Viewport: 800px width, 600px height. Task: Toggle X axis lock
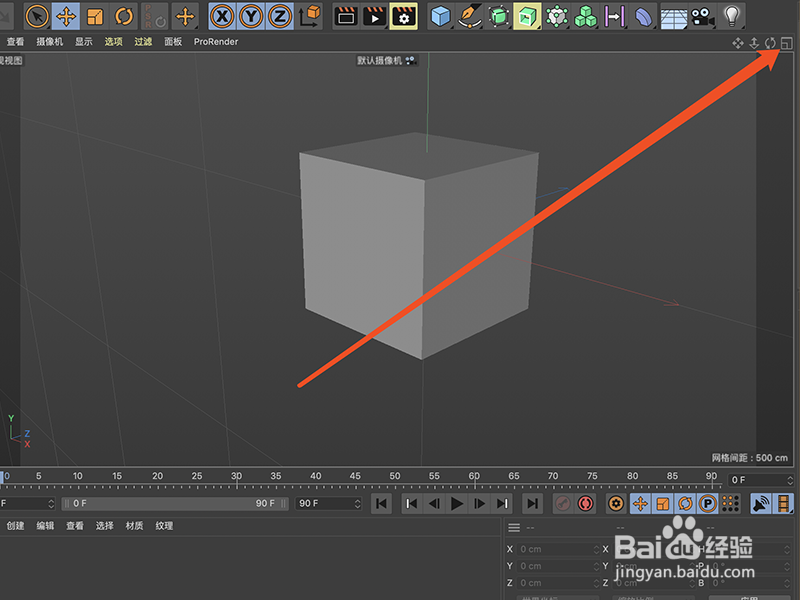pyautogui.click(x=222, y=16)
